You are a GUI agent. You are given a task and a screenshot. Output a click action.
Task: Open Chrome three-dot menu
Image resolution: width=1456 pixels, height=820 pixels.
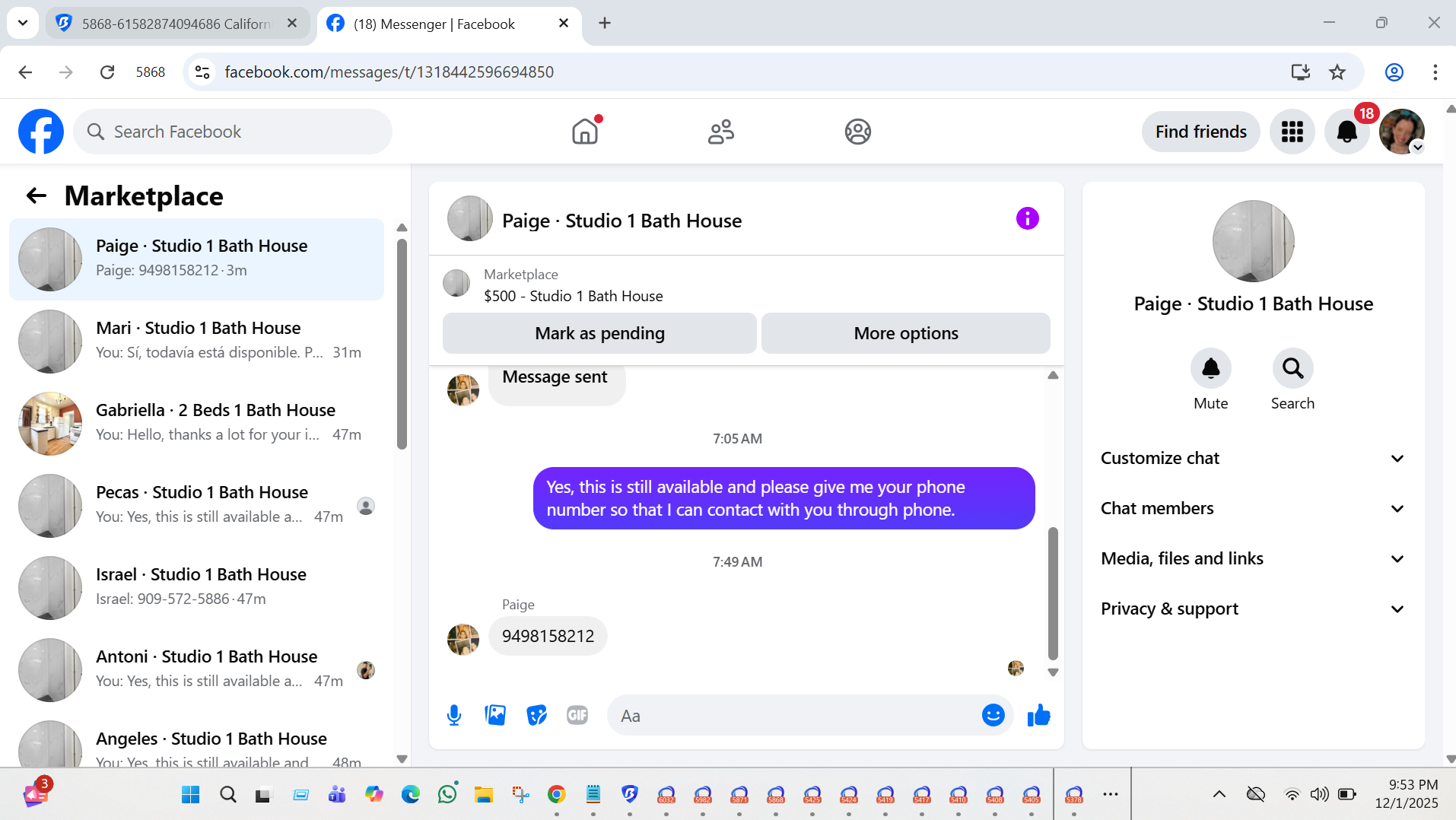coord(1435,72)
